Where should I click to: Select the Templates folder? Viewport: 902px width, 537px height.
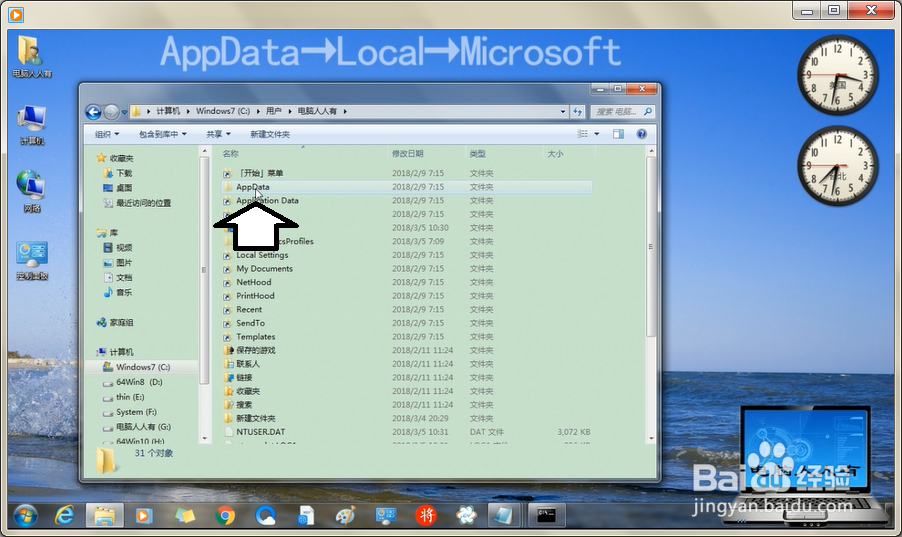click(x=255, y=337)
